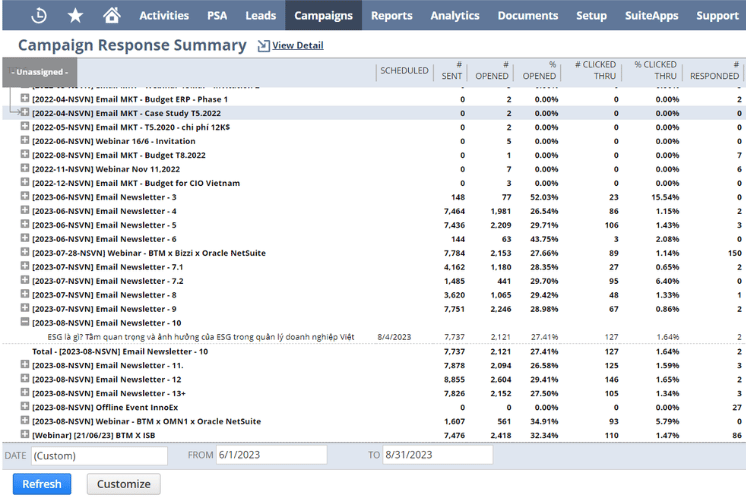Expand Email Newsletter - 12 row

pyautogui.click(x=25, y=379)
